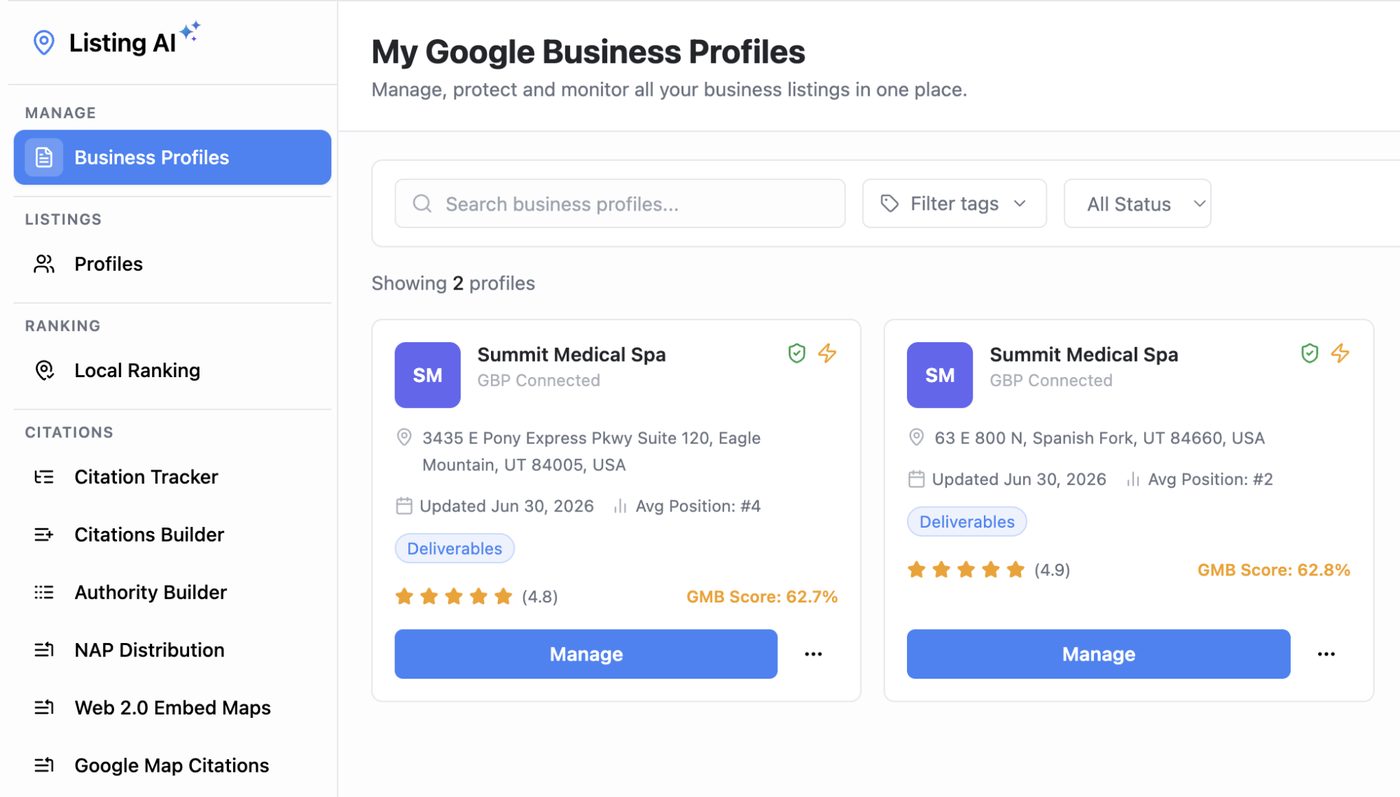Manage the Eagle Mountain Summit Medical Spa
The image size is (1400, 797).
(586, 654)
